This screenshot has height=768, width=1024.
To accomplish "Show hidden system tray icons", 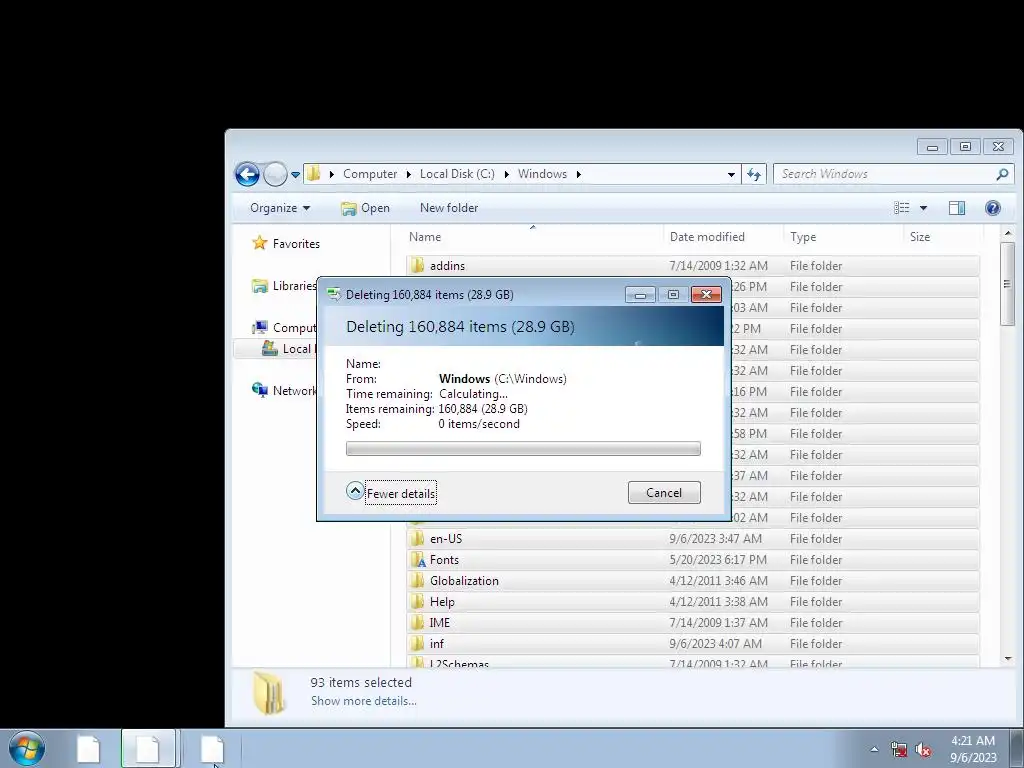I will [874, 749].
